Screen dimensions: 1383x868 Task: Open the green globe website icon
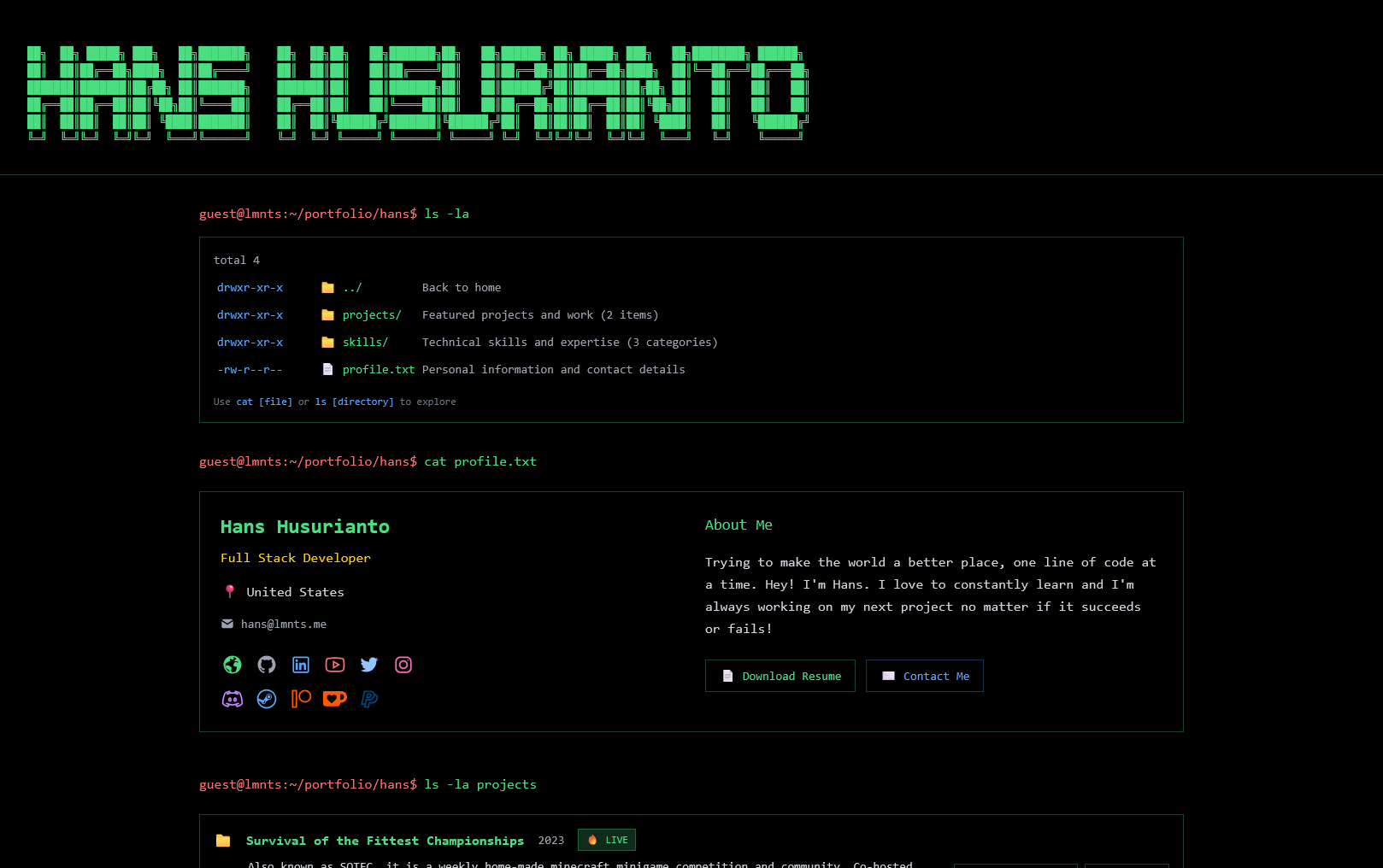point(232,665)
